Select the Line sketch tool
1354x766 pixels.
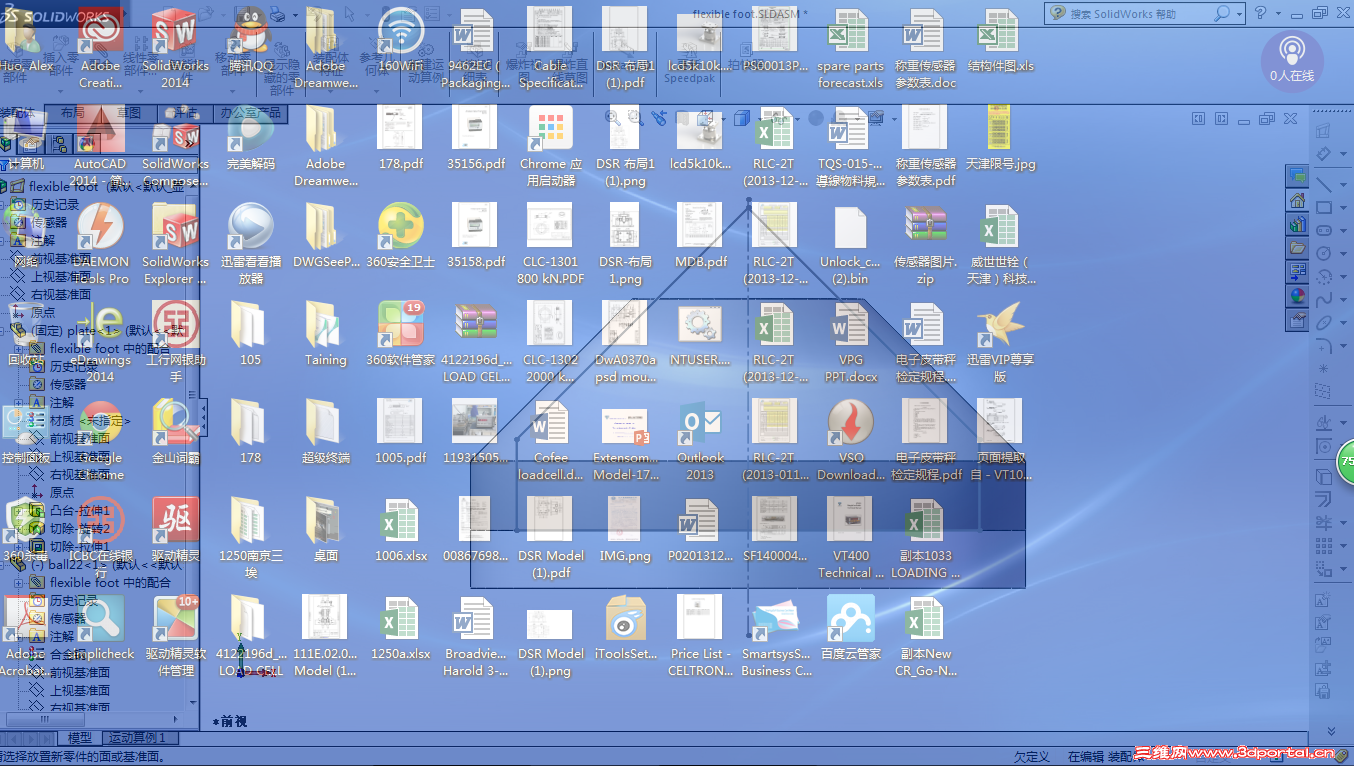pyautogui.click(x=1323, y=184)
